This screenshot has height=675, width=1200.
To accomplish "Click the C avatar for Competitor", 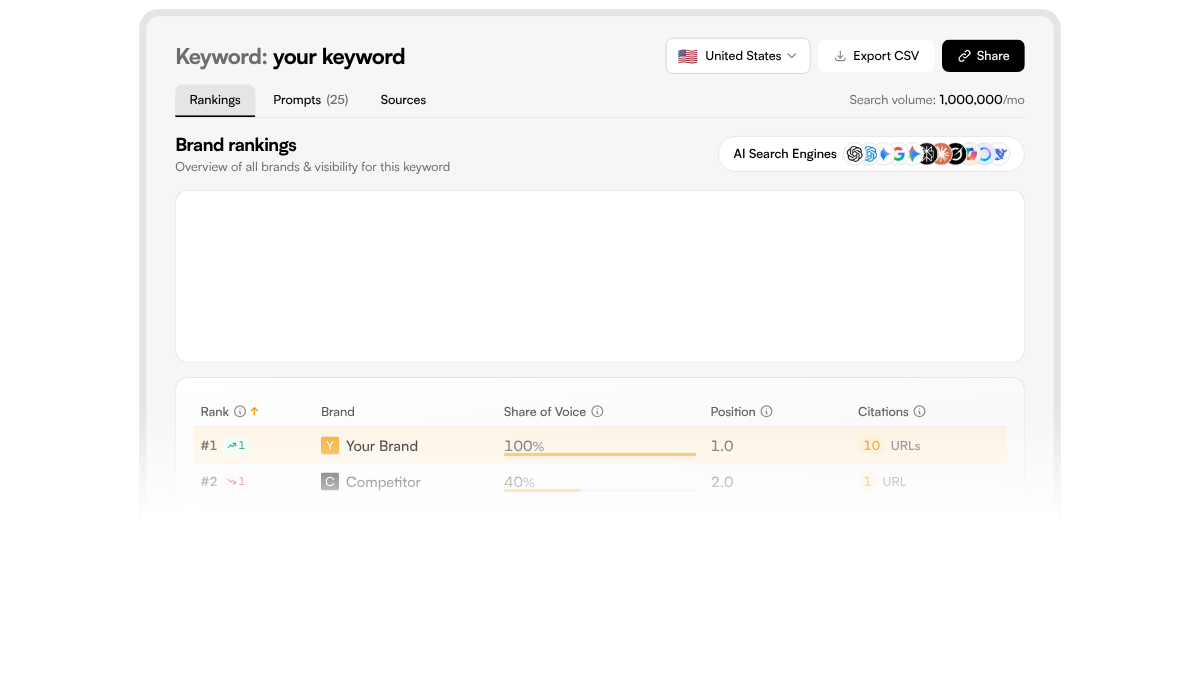I will click(x=330, y=482).
